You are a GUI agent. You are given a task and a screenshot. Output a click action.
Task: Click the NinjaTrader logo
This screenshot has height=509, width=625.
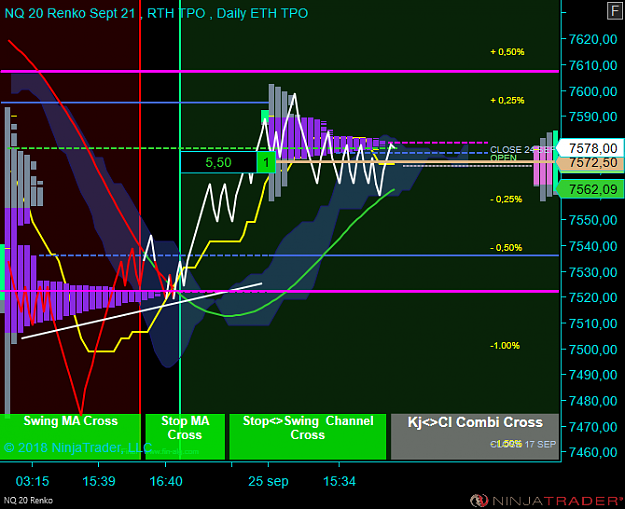pos(546,500)
